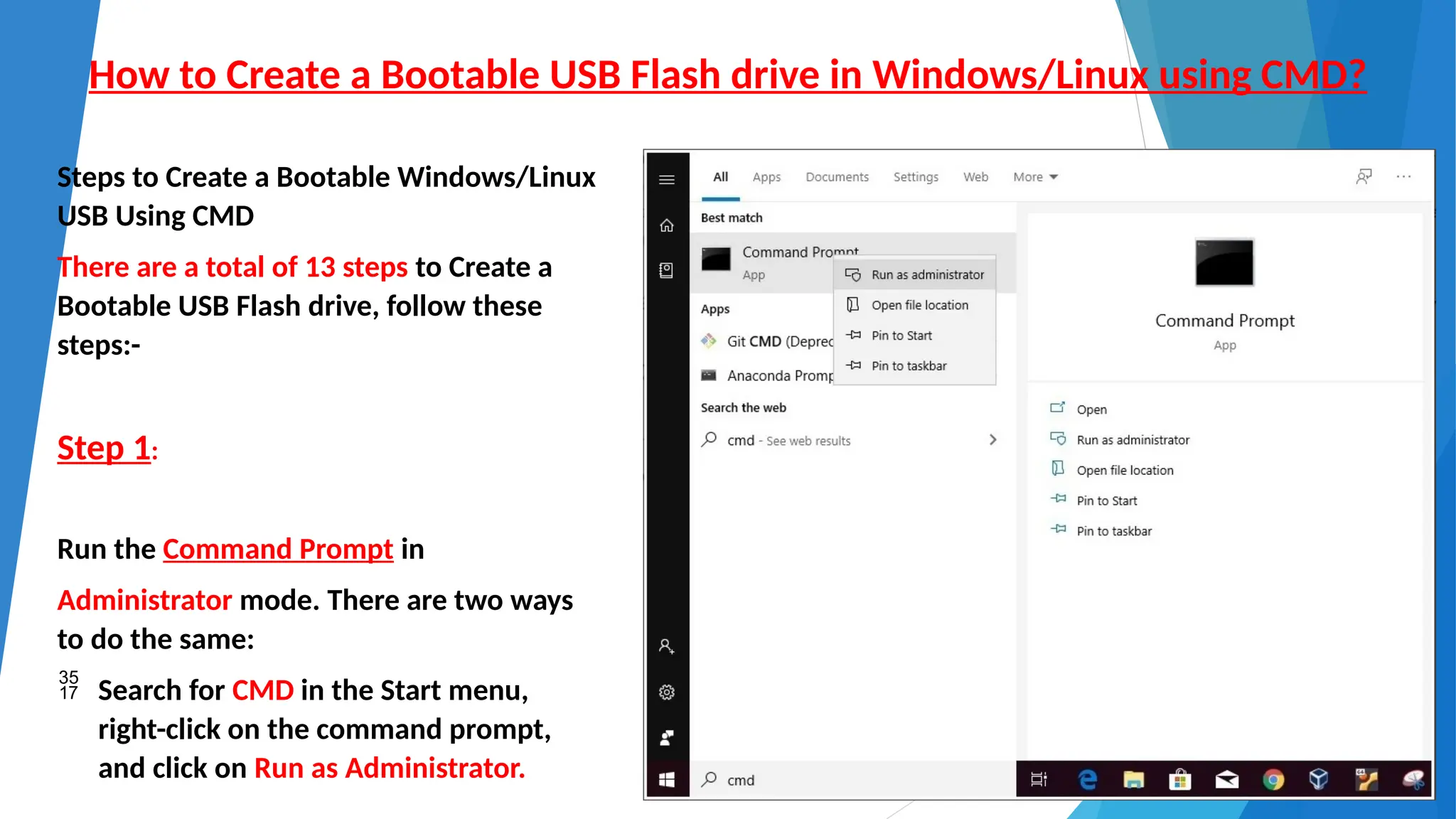Select Pin to taskbar in the context menu
Screen dimensions: 1456x819
click(909, 365)
